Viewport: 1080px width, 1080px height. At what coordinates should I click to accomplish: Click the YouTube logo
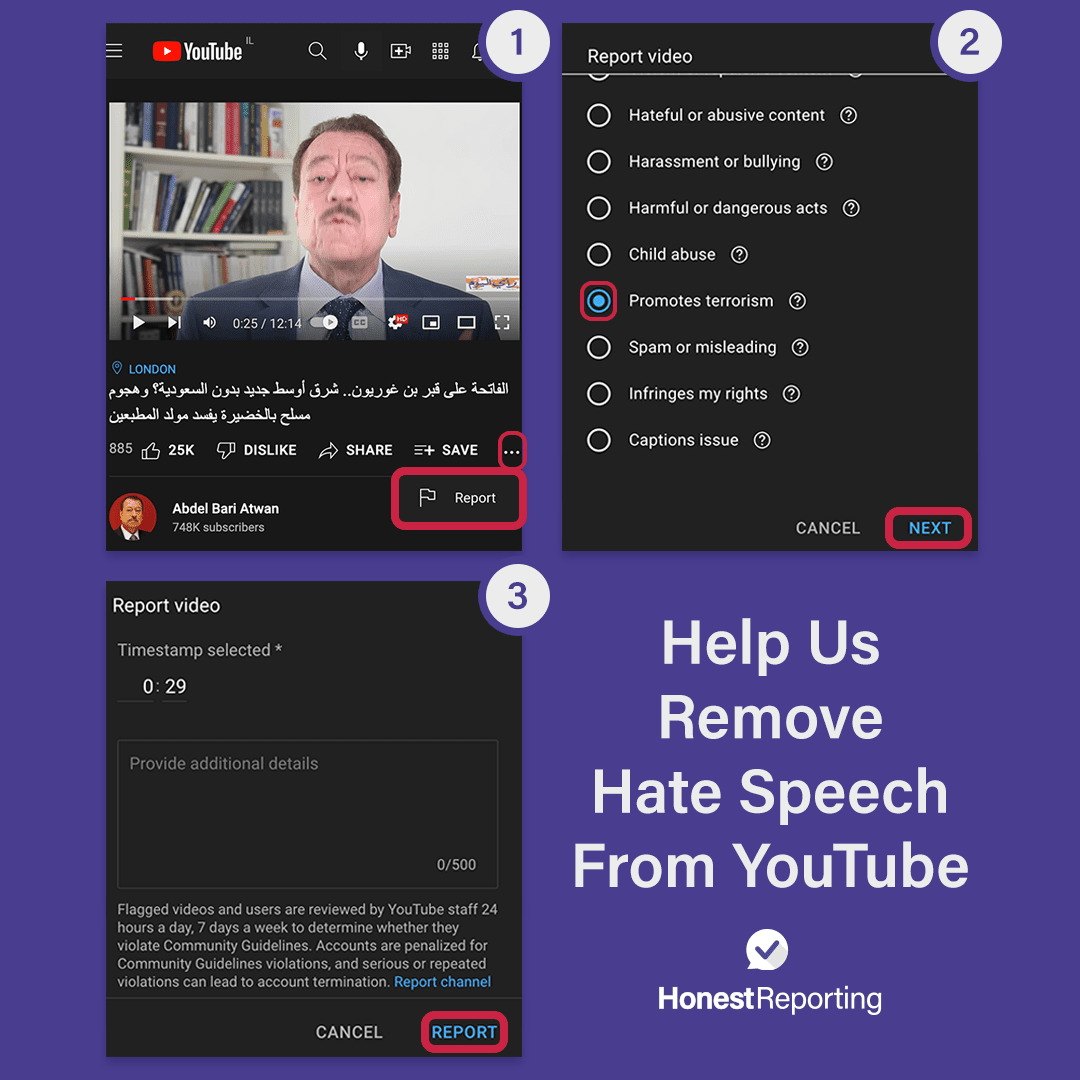coord(198,52)
